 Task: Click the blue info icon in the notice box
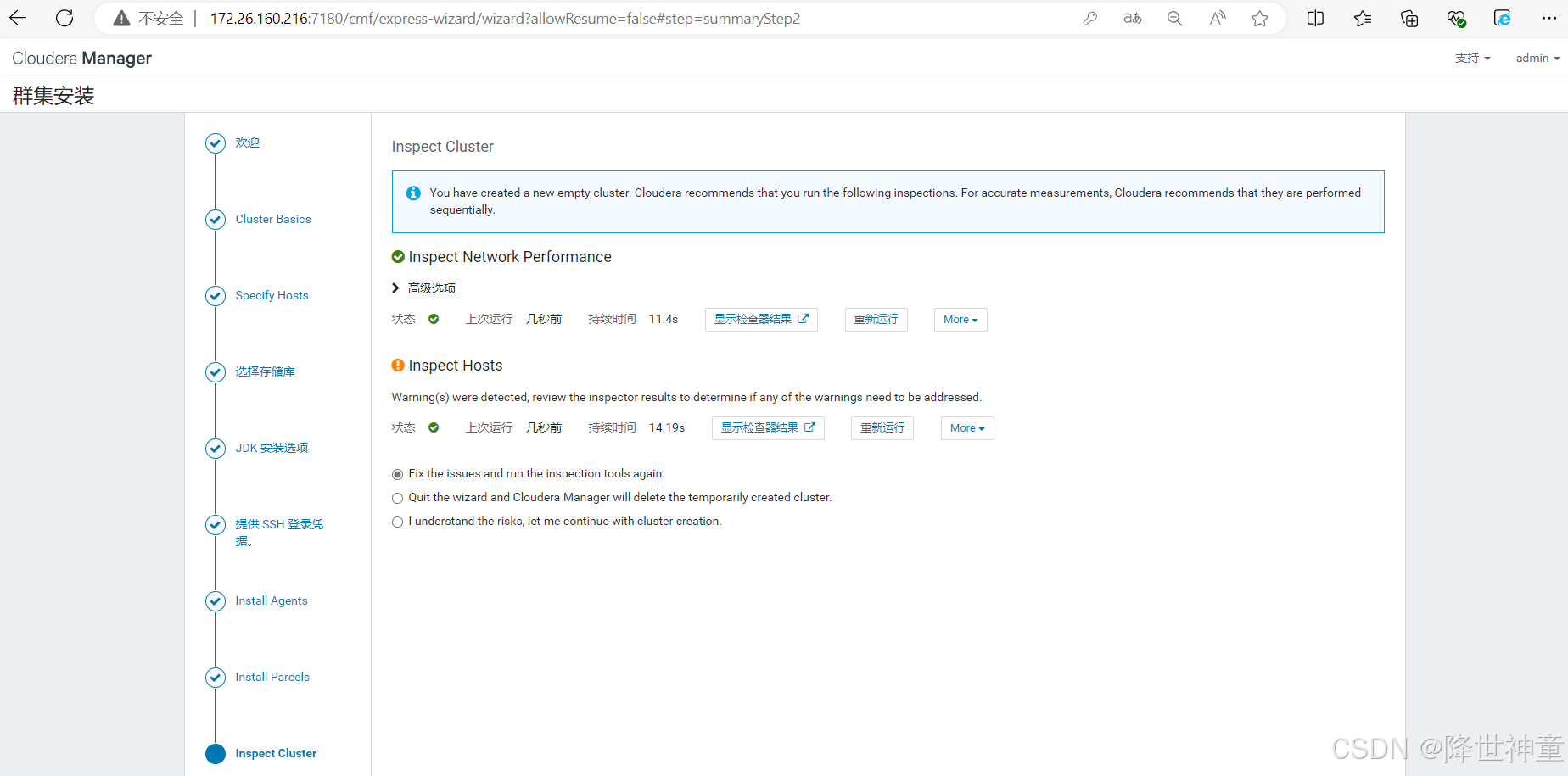point(413,193)
